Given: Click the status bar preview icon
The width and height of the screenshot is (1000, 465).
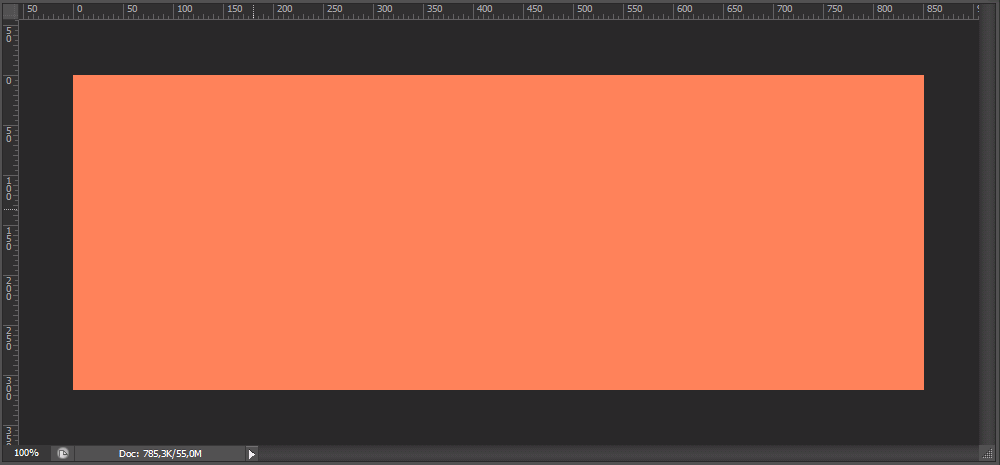Looking at the screenshot, I should 63,454.
